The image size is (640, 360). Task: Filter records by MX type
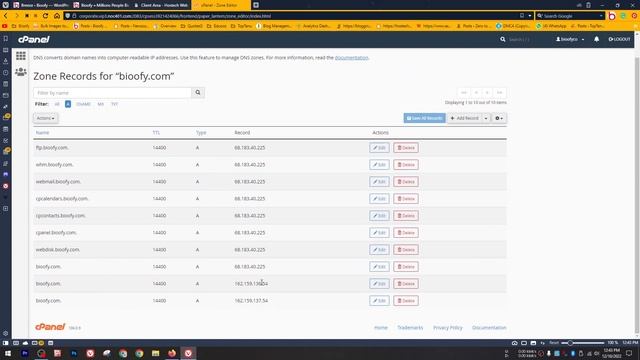coord(100,104)
